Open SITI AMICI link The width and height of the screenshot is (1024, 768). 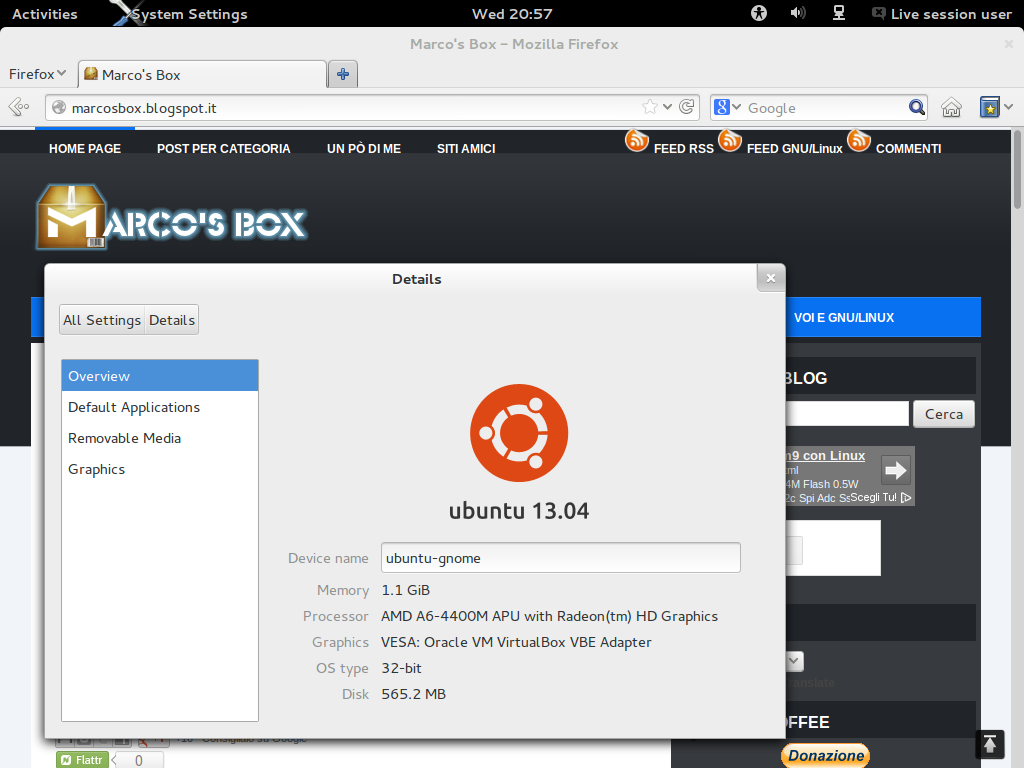(x=466, y=149)
